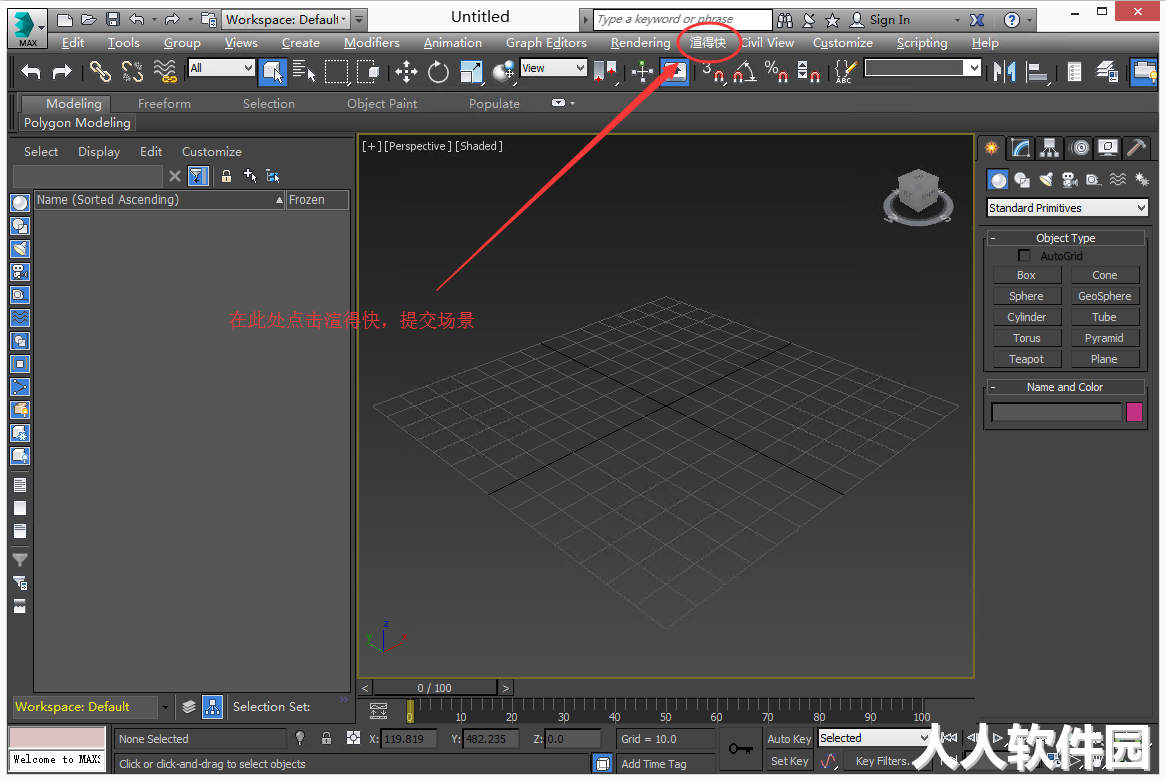This screenshot has height=781, width=1166.
Task: Open the Modifiers menu
Action: tap(371, 43)
